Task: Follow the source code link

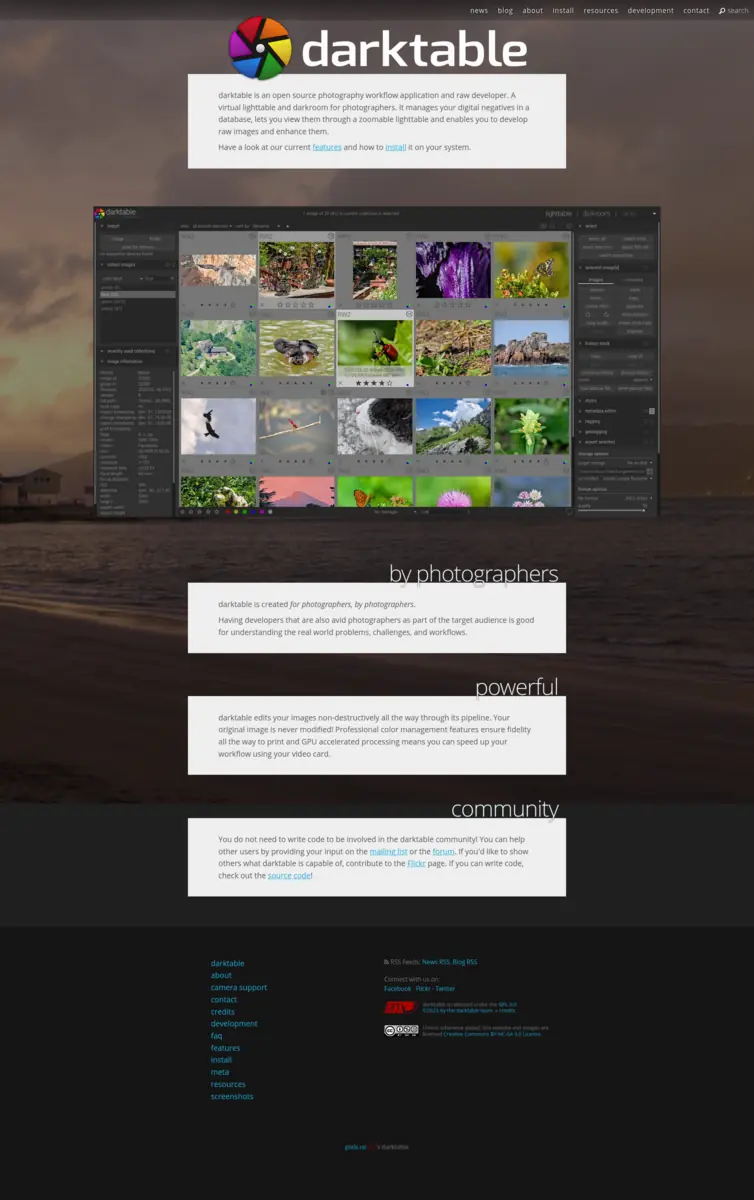Action: [x=289, y=875]
